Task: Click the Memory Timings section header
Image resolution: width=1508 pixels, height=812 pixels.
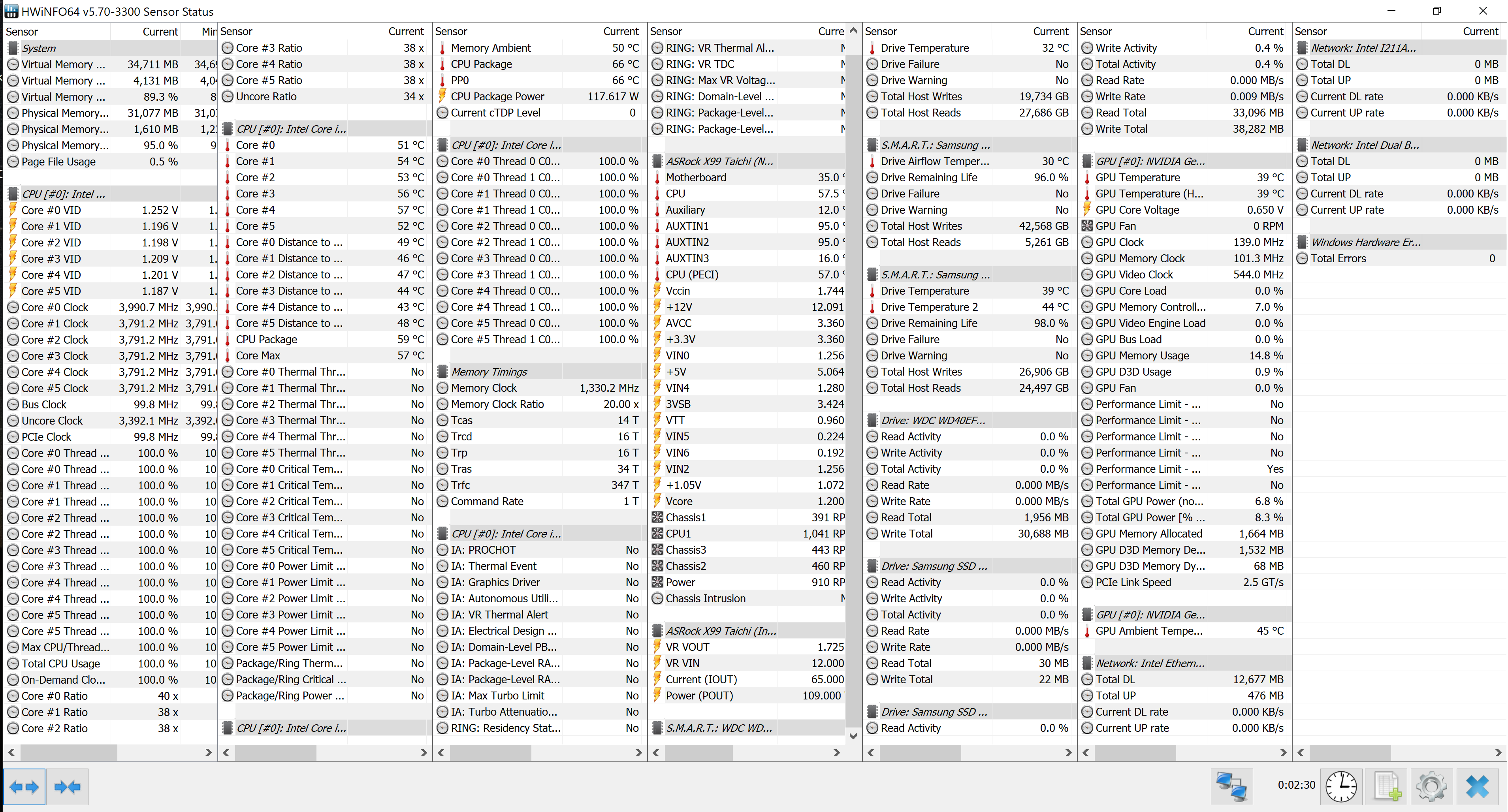Action: tap(489, 372)
